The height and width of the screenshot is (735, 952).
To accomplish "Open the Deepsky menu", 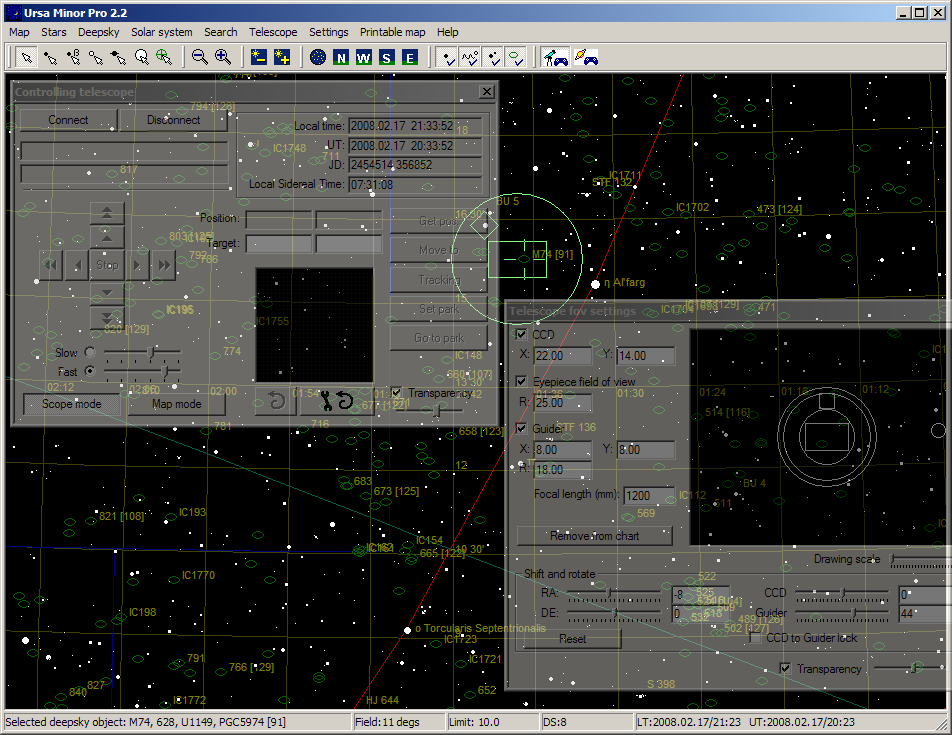I will point(98,32).
